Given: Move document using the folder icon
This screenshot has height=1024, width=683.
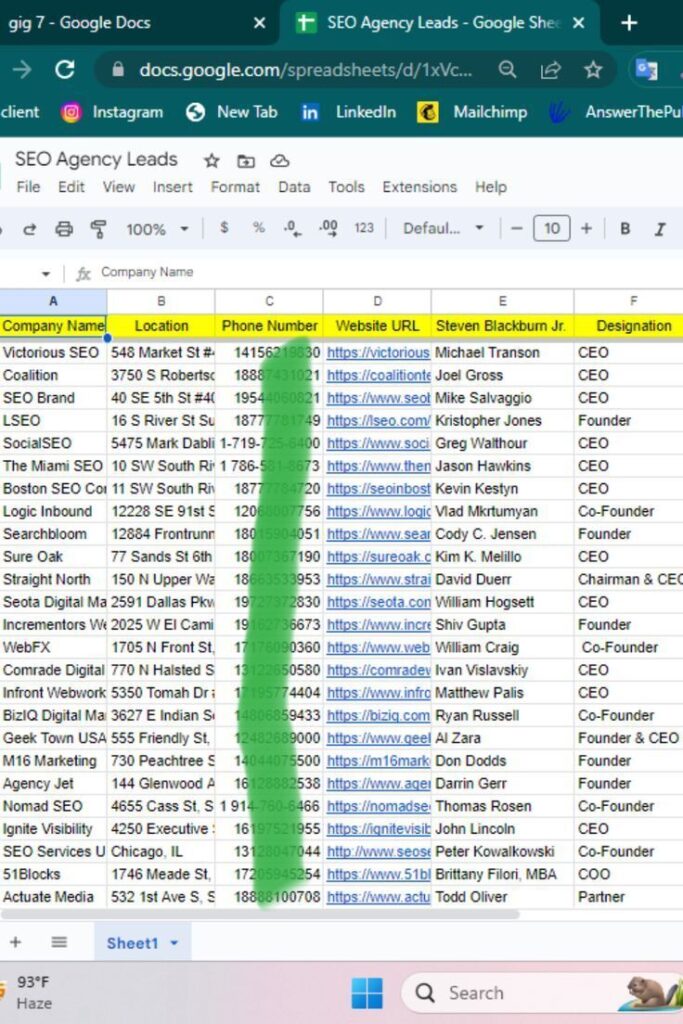Looking at the screenshot, I should 246,161.
